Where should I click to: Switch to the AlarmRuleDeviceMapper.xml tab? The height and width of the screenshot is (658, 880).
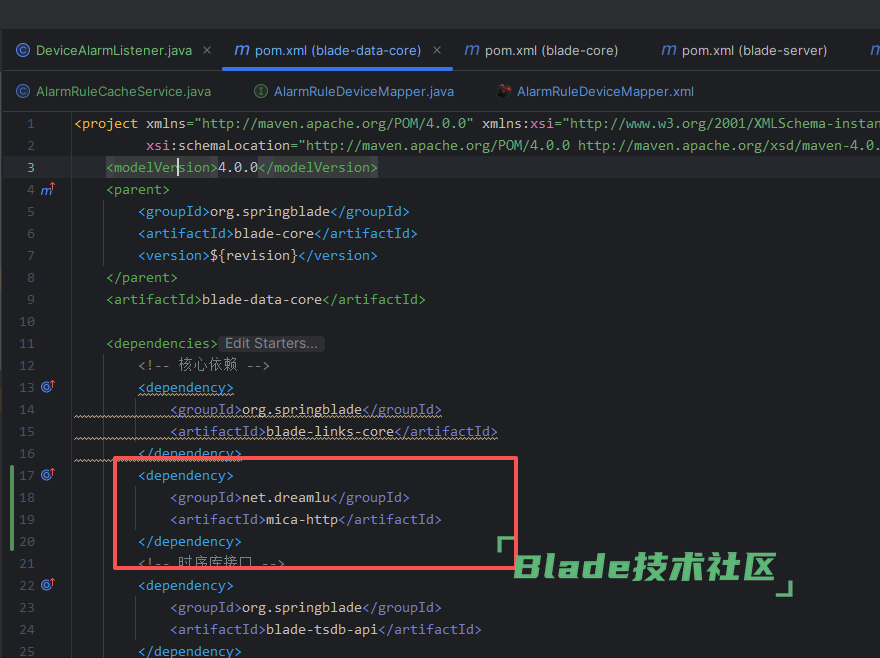click(x=604, y=91)
